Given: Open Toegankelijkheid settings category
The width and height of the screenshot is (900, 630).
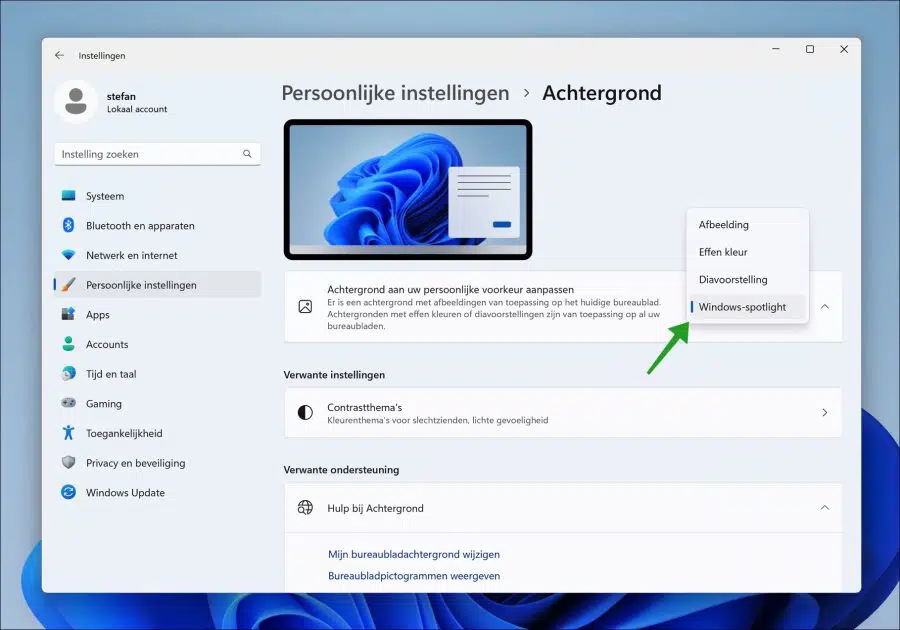Looking at the screenshot, I should (x=157, y=433).
